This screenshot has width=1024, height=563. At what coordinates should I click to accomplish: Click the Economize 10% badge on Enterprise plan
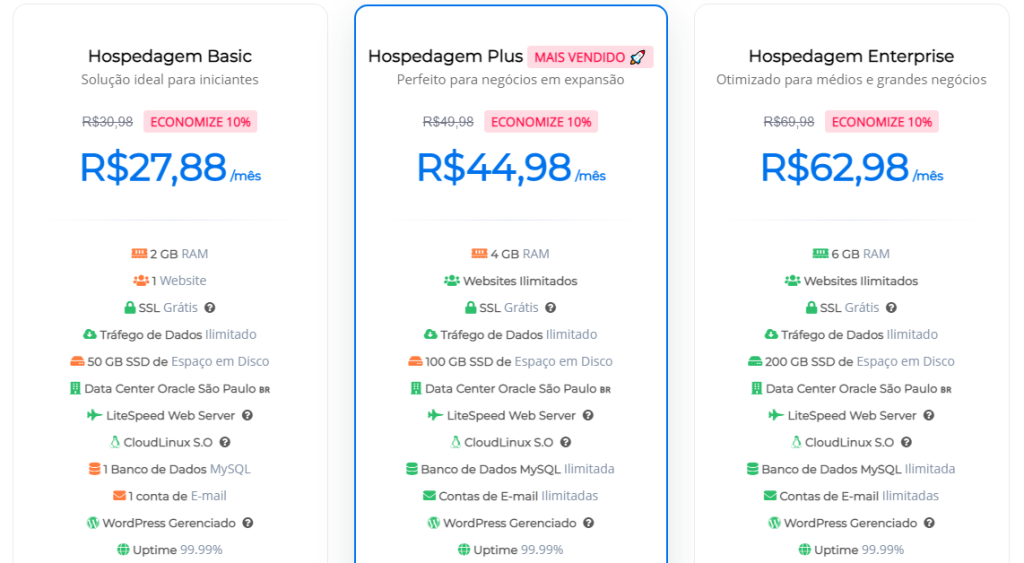tap(882, 122)
